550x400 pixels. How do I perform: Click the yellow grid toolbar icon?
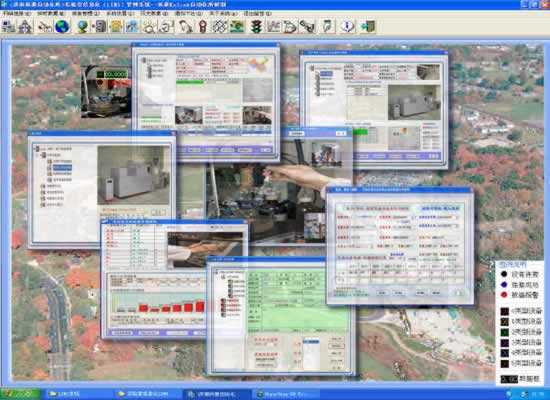pyautogui.click(x=116, y=26)
